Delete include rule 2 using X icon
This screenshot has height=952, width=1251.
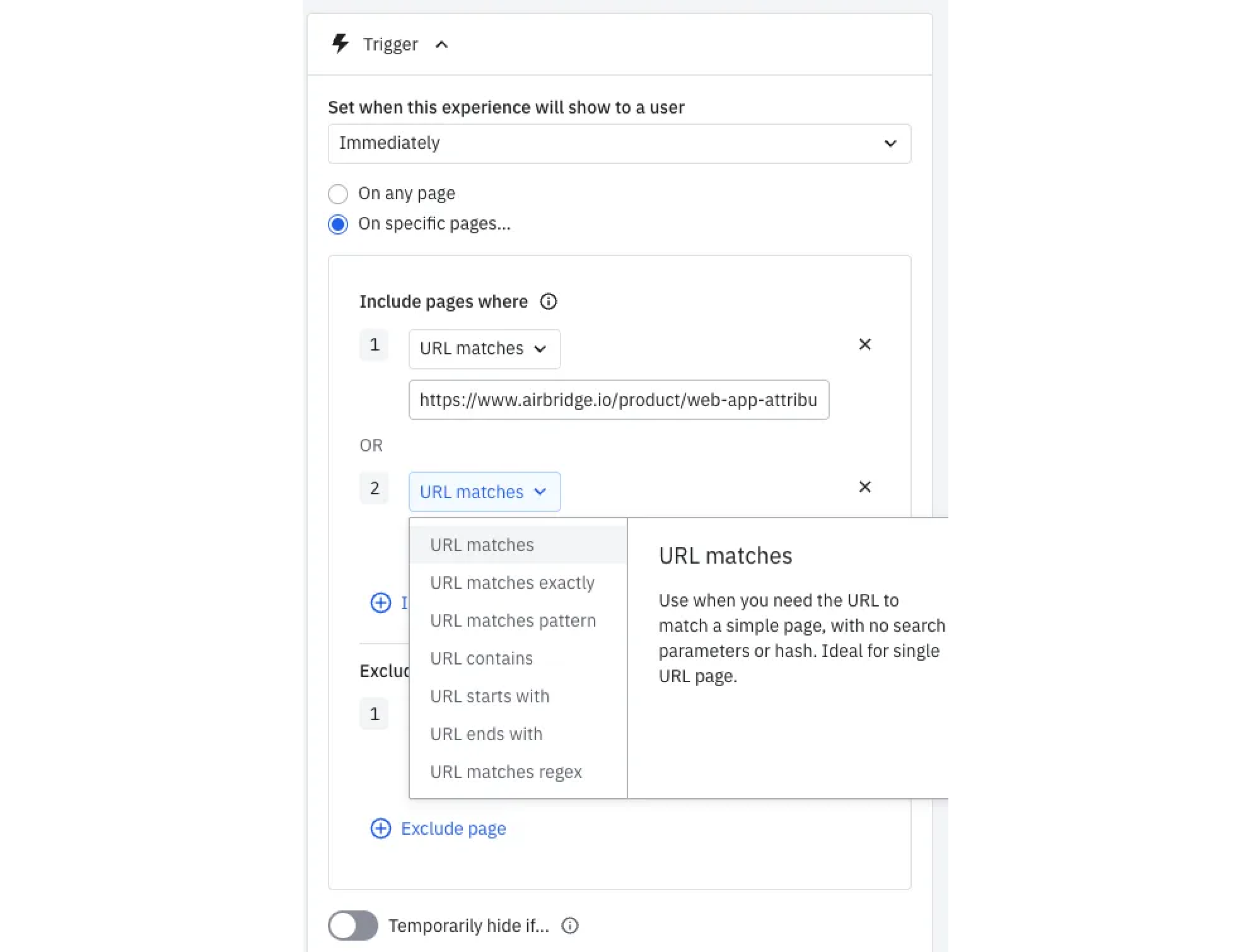(x=865, y=487)
